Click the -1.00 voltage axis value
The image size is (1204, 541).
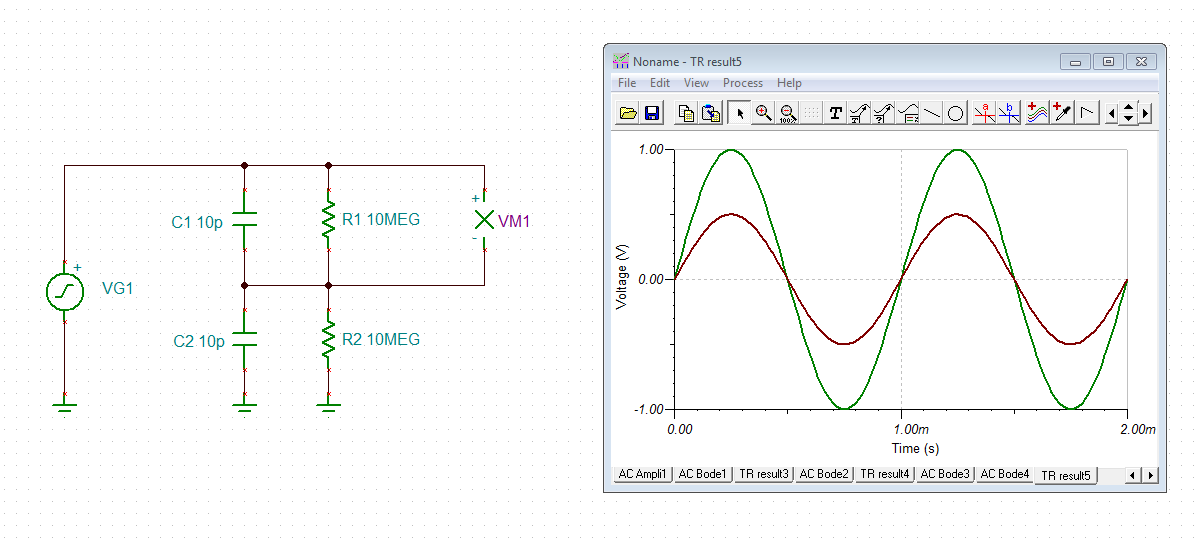pos(650,410)
